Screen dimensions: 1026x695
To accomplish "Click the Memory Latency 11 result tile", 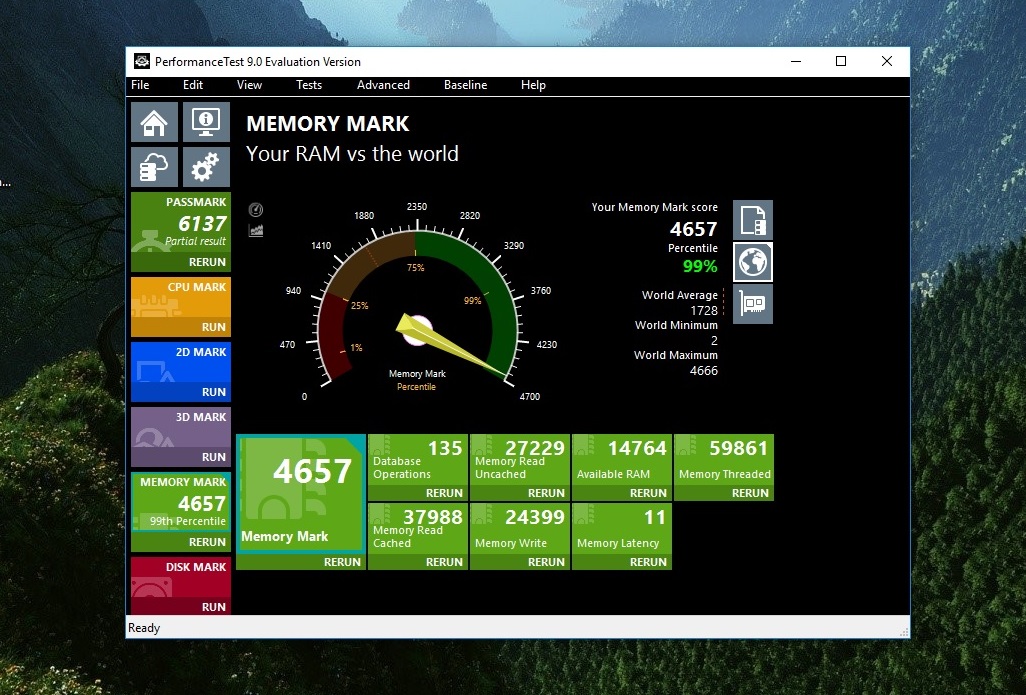I will (622, 529).
